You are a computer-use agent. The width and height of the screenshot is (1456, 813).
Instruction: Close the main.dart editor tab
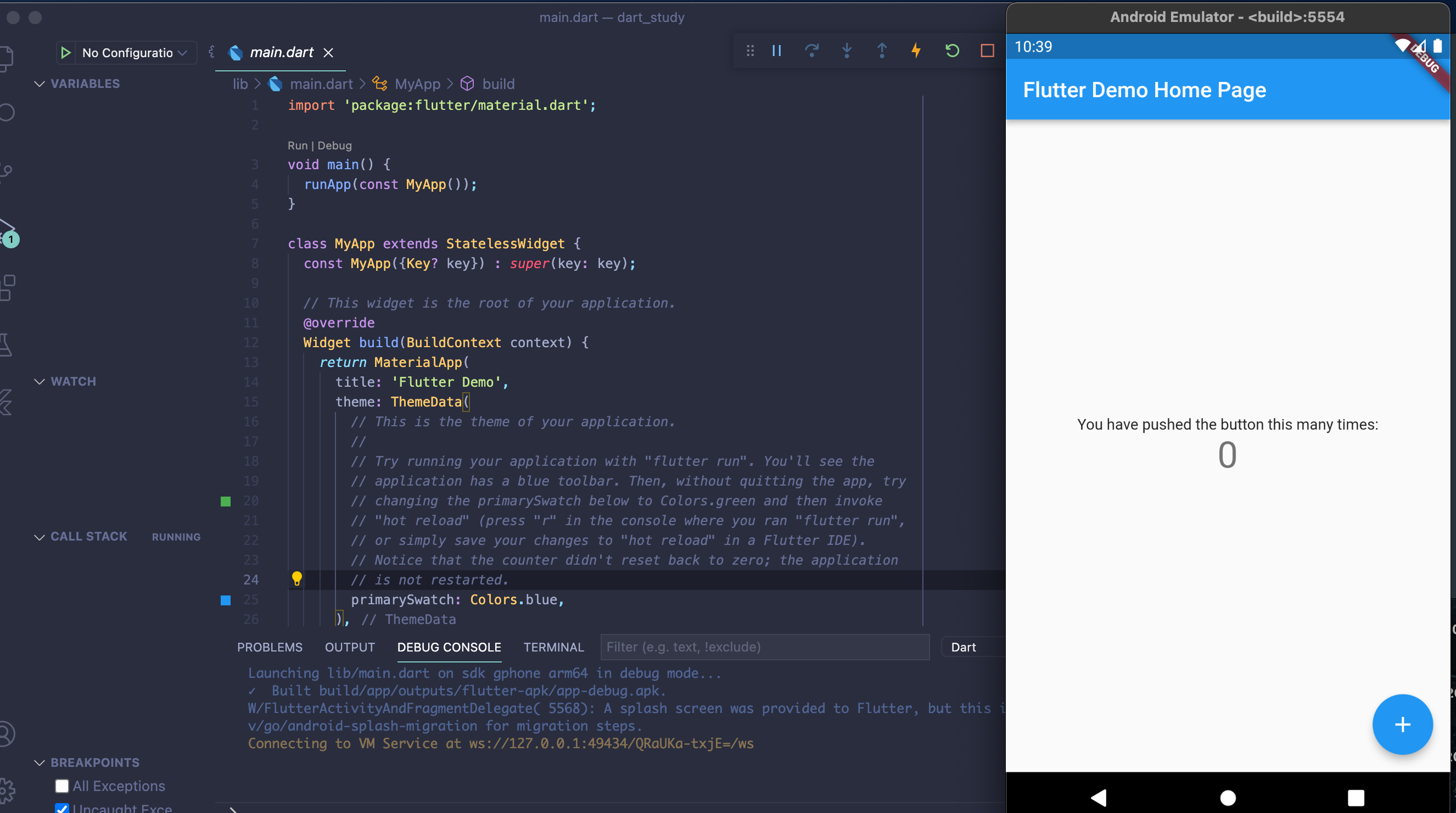pos(328,53)
